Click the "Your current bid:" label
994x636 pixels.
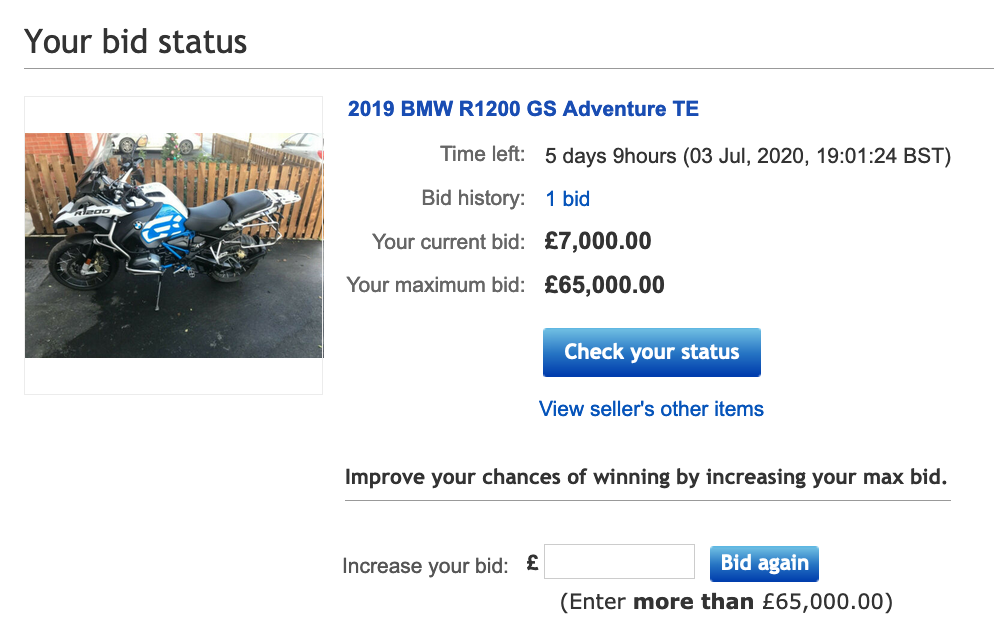click(448, 242)
